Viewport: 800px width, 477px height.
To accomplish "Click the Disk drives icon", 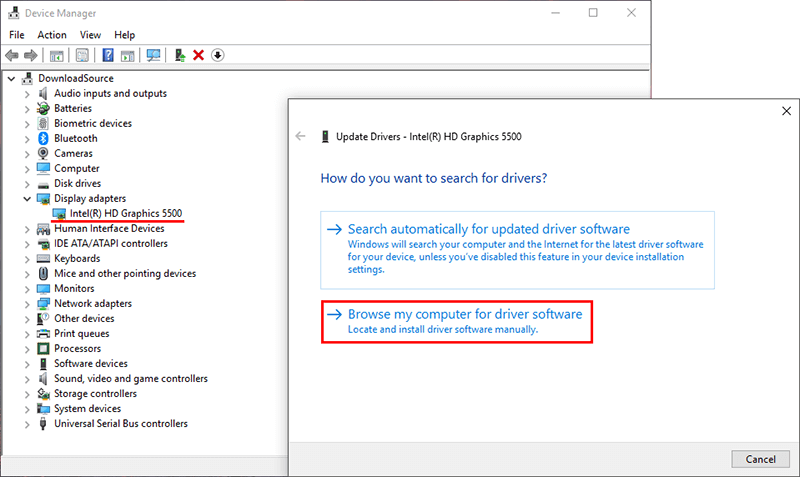I will tap(43, 184).
